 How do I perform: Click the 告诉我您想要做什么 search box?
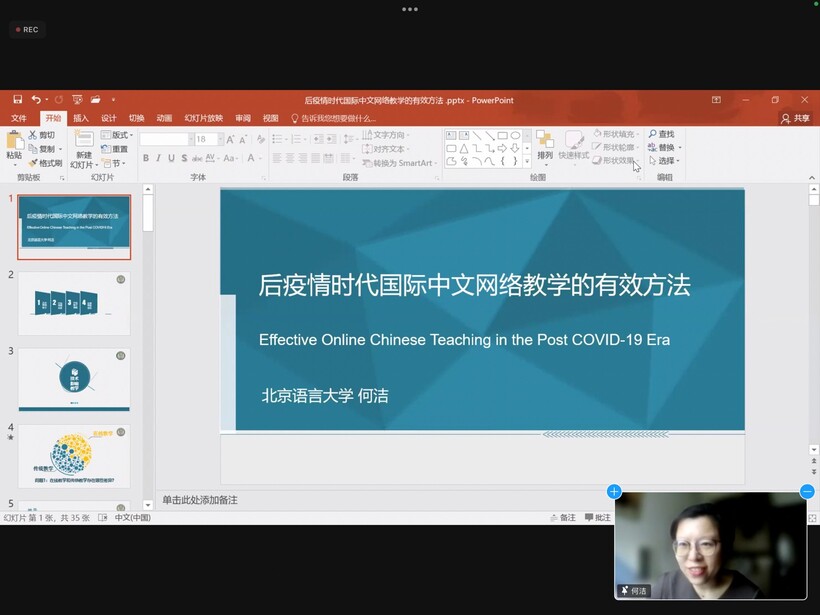point(334,118)
